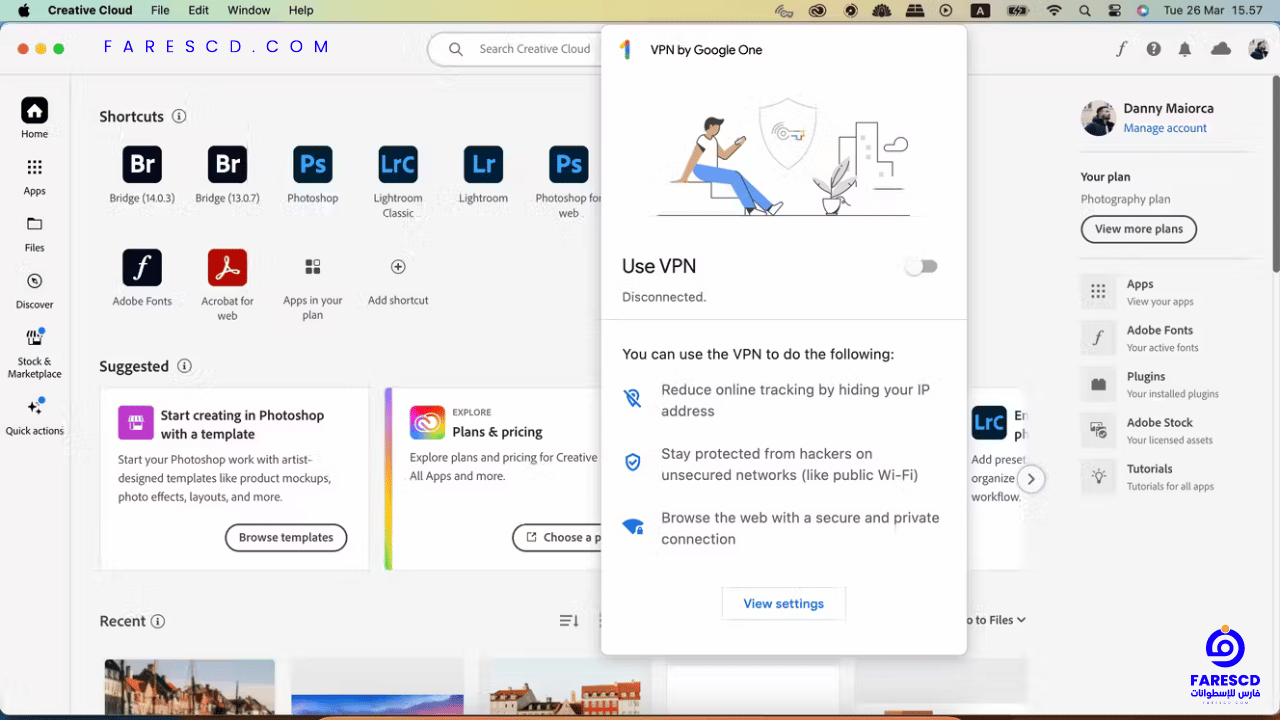Click the sort order icon in Recent

(569, 621)
